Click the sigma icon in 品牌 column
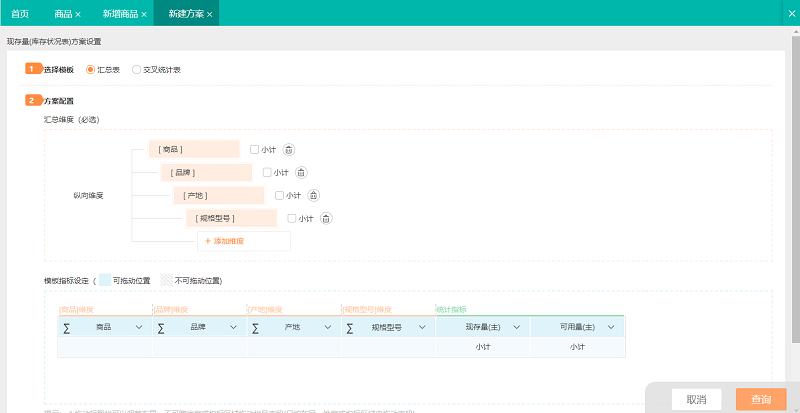Viewport: 800px width, 413px height. (161, 327)
